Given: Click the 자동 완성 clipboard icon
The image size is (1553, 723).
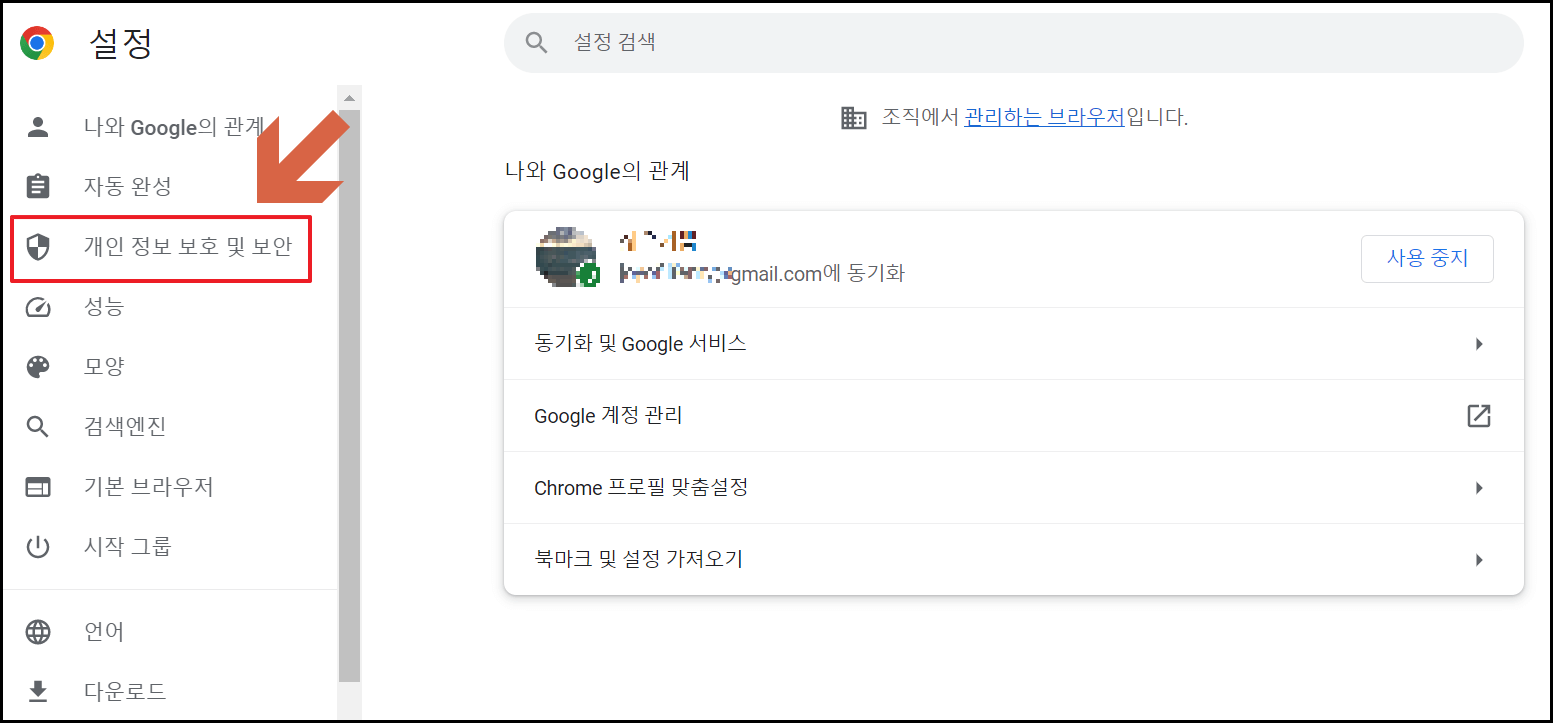Looking at the screenshot, I should click(x=39, y=186).
